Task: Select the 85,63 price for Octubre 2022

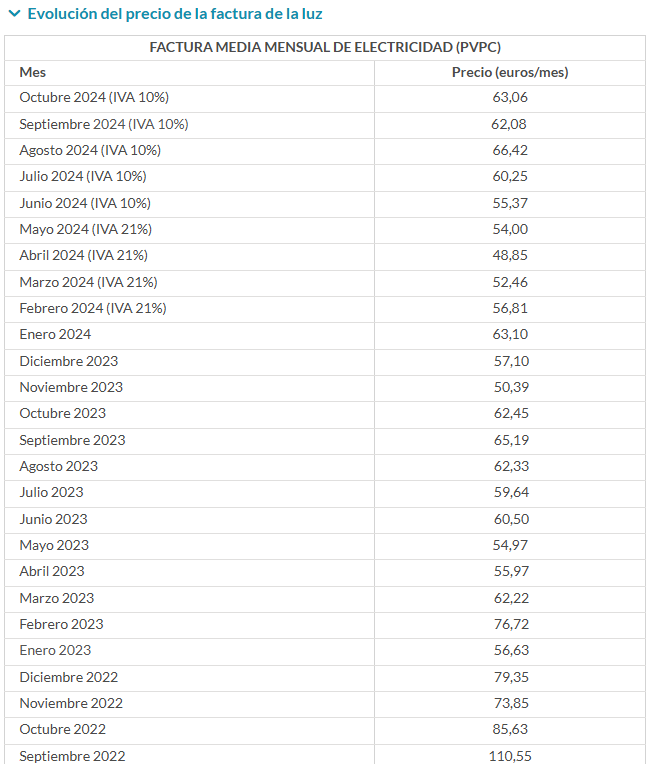Action: (510, 729)
